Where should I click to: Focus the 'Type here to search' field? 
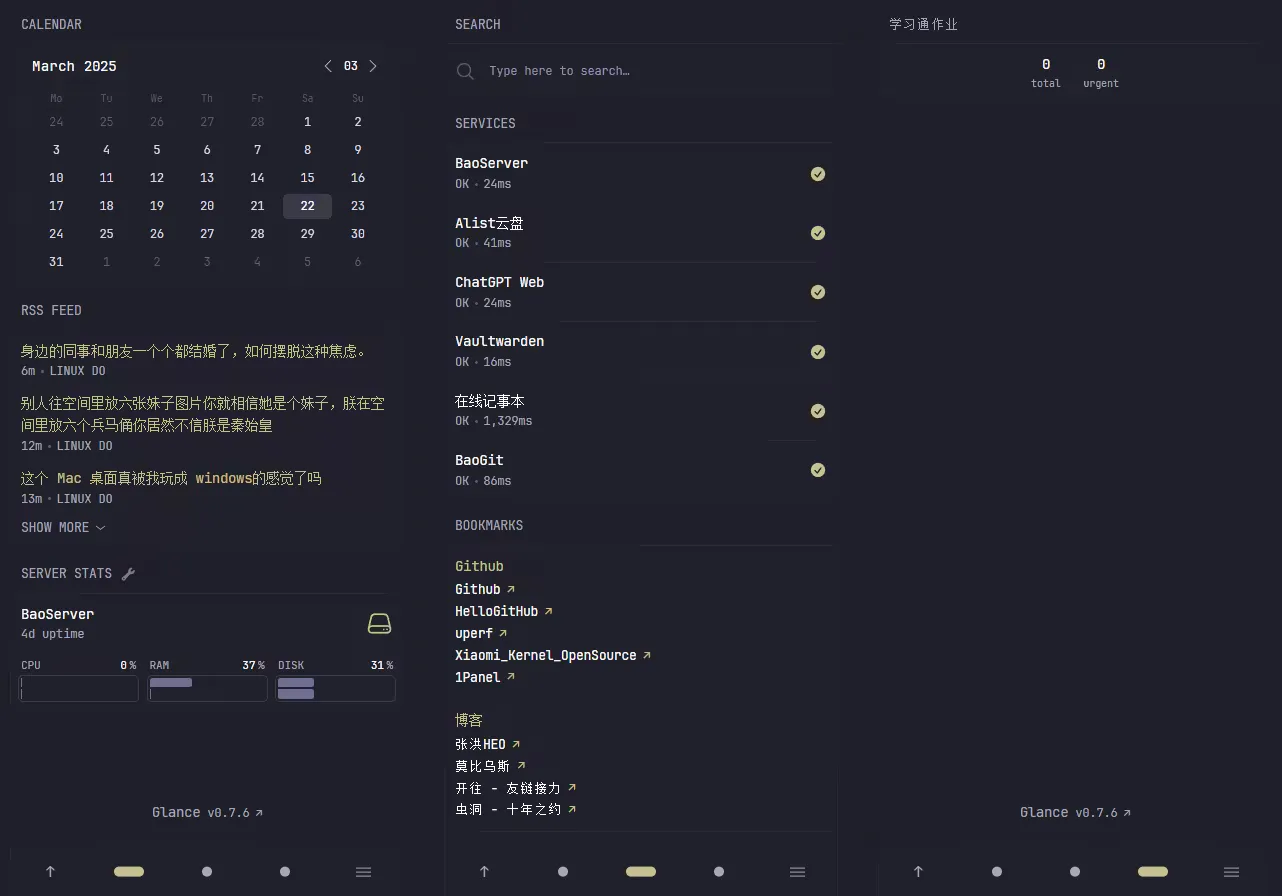pyautogui.click(x=640, y=71)
